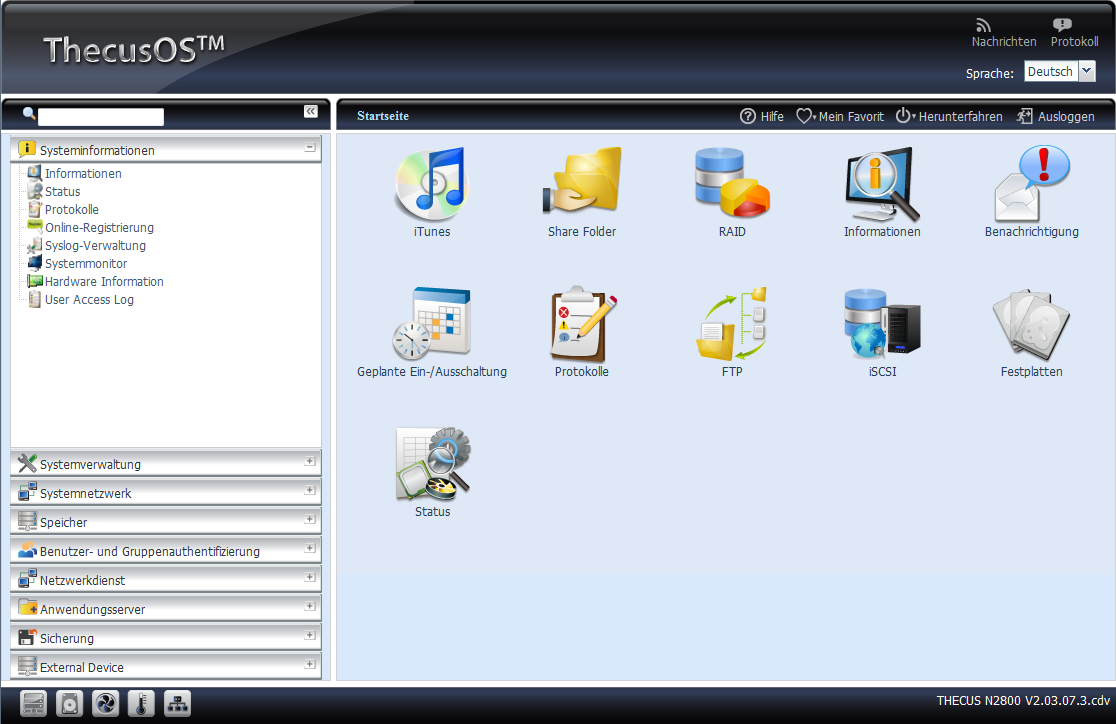Click the THECUS N2800 version text in the footer
The image size is (1116, 724).
[x=1023, y=701]
